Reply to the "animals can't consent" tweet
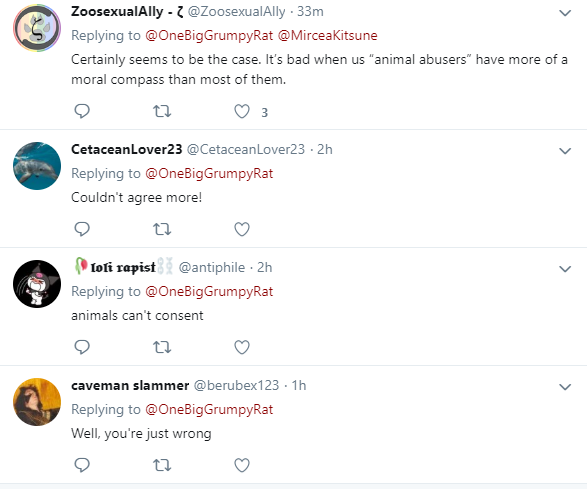Screen dimensions: 587x489 (82, 347)
